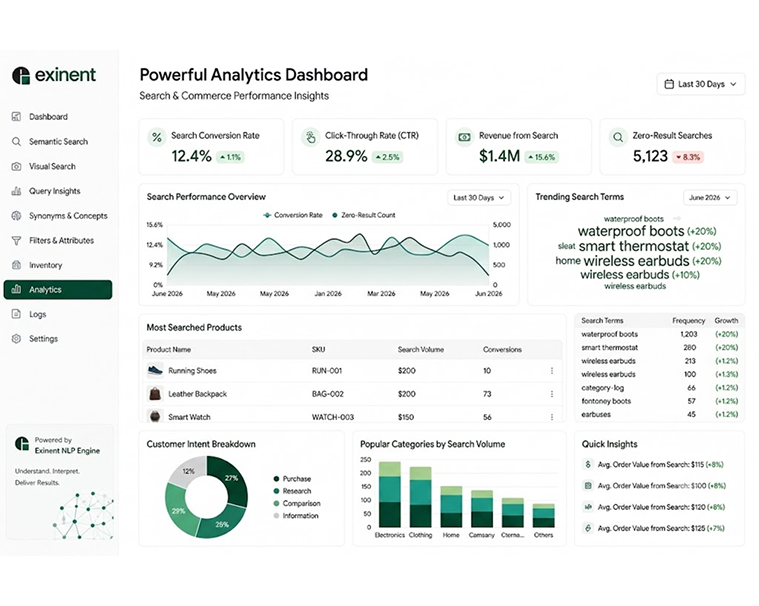Click the exinent logo icon
Image resolution: width=759 pixels, height=606 pixels.
tap(21, 75)
